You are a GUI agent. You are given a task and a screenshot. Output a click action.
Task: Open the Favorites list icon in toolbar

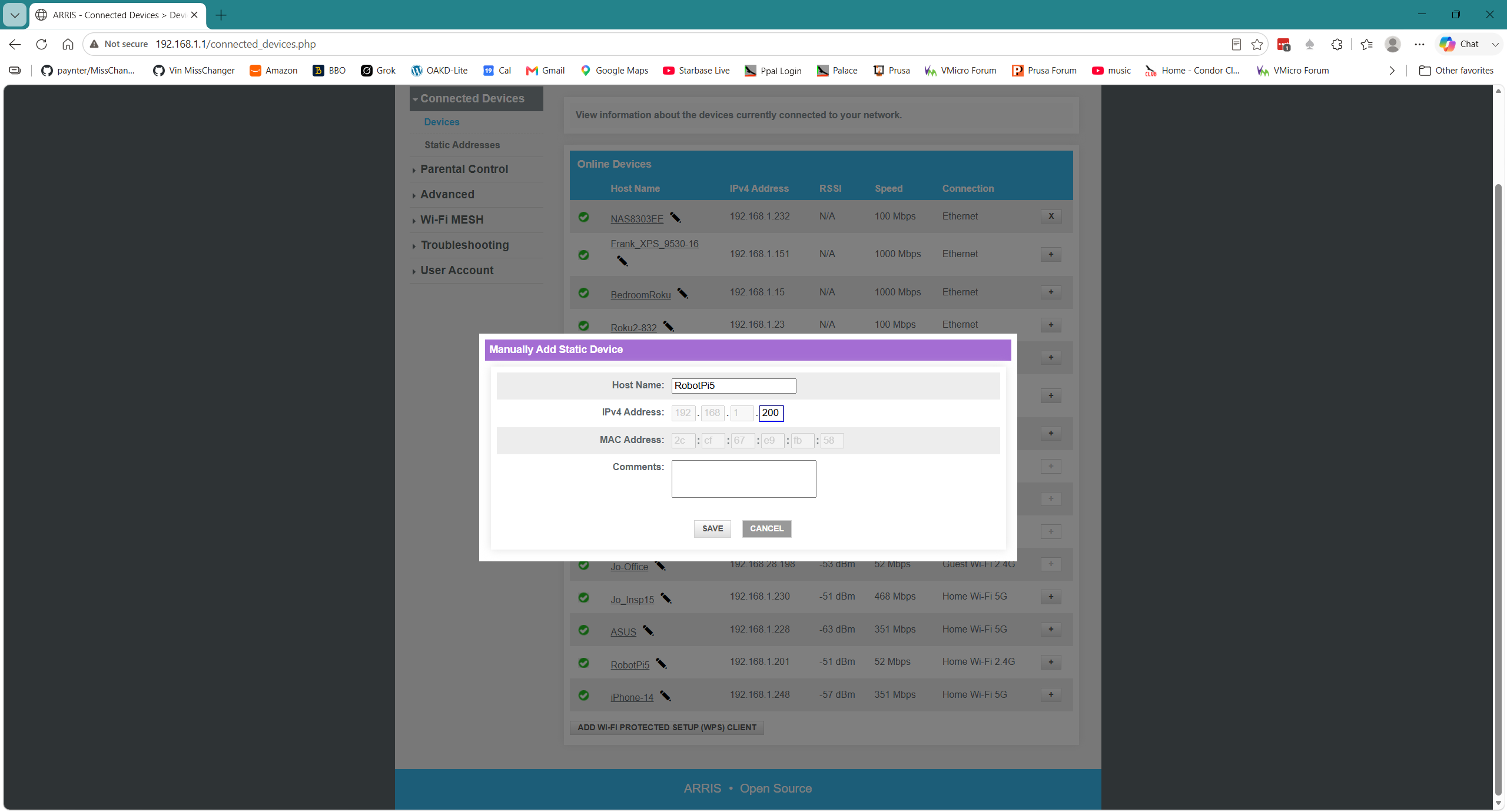[x=1366, y=44]
